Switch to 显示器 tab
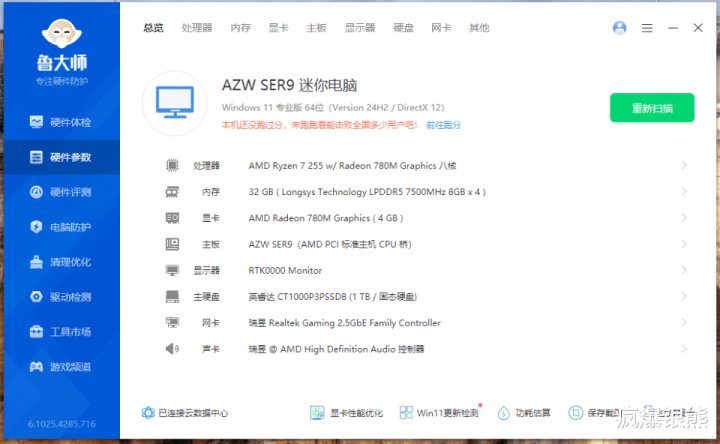The height and width of the screenshot is (444, 720). coord(360,28)
